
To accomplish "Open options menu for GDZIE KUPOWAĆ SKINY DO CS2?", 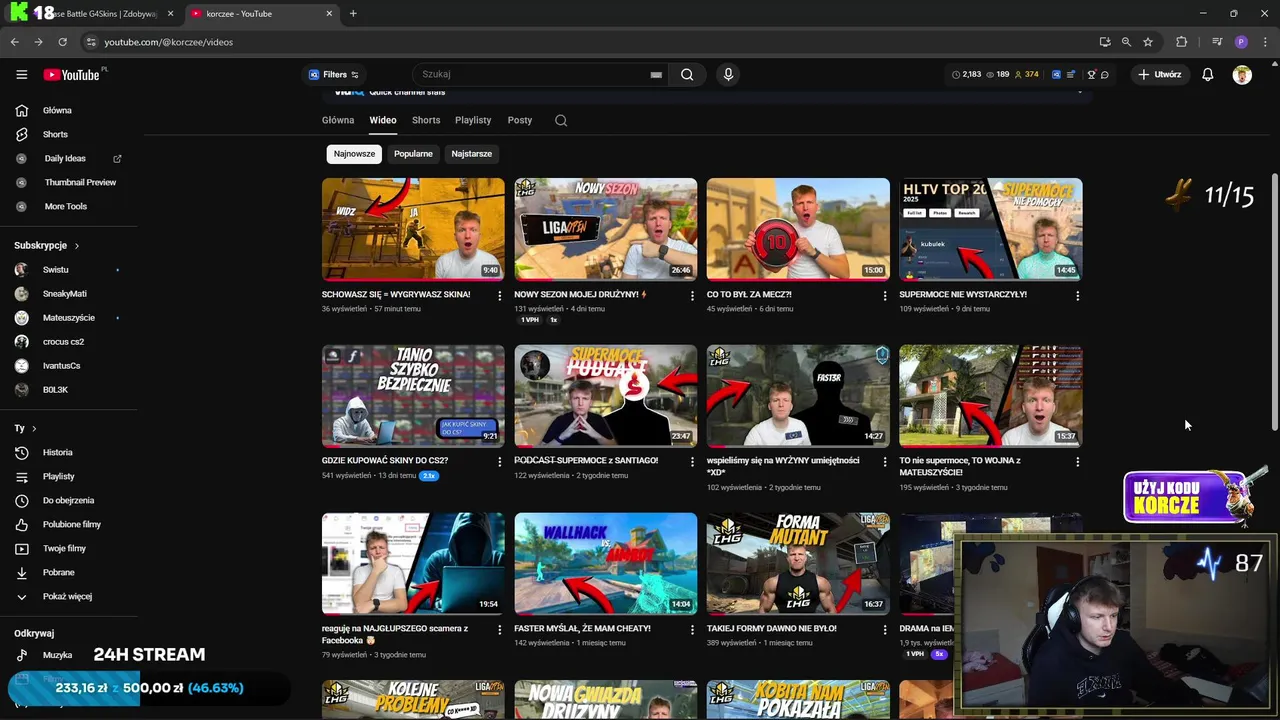I will pos(499,462).
